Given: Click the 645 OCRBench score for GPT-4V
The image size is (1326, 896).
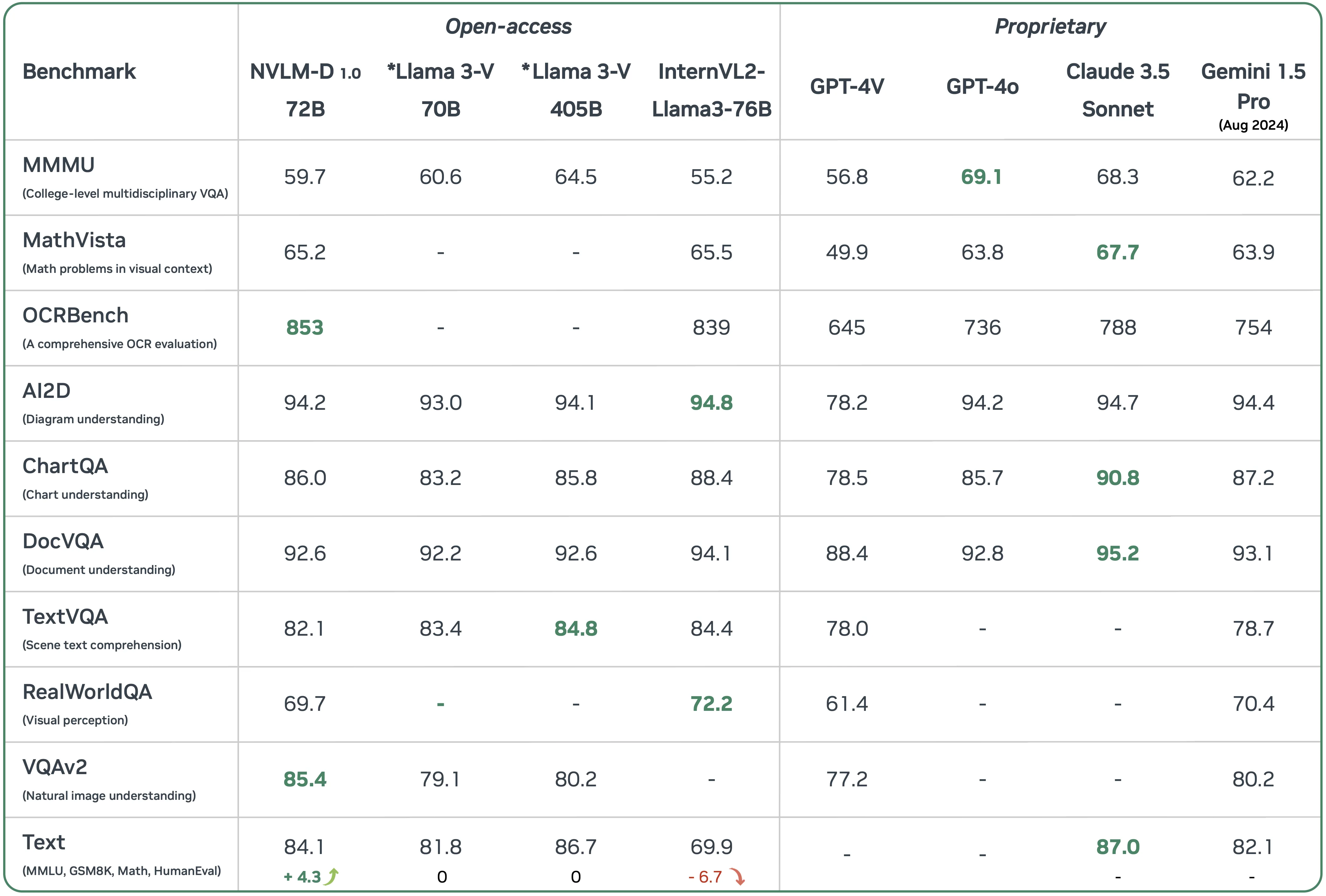Looking at the screenshot, I should tap(847, 328).
